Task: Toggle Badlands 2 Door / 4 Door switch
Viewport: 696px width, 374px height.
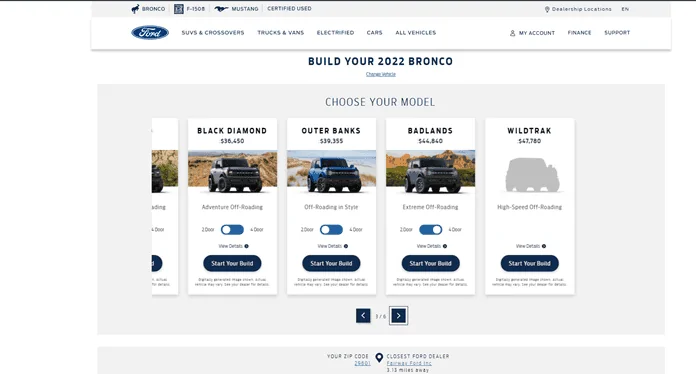Action: point(431,229)
